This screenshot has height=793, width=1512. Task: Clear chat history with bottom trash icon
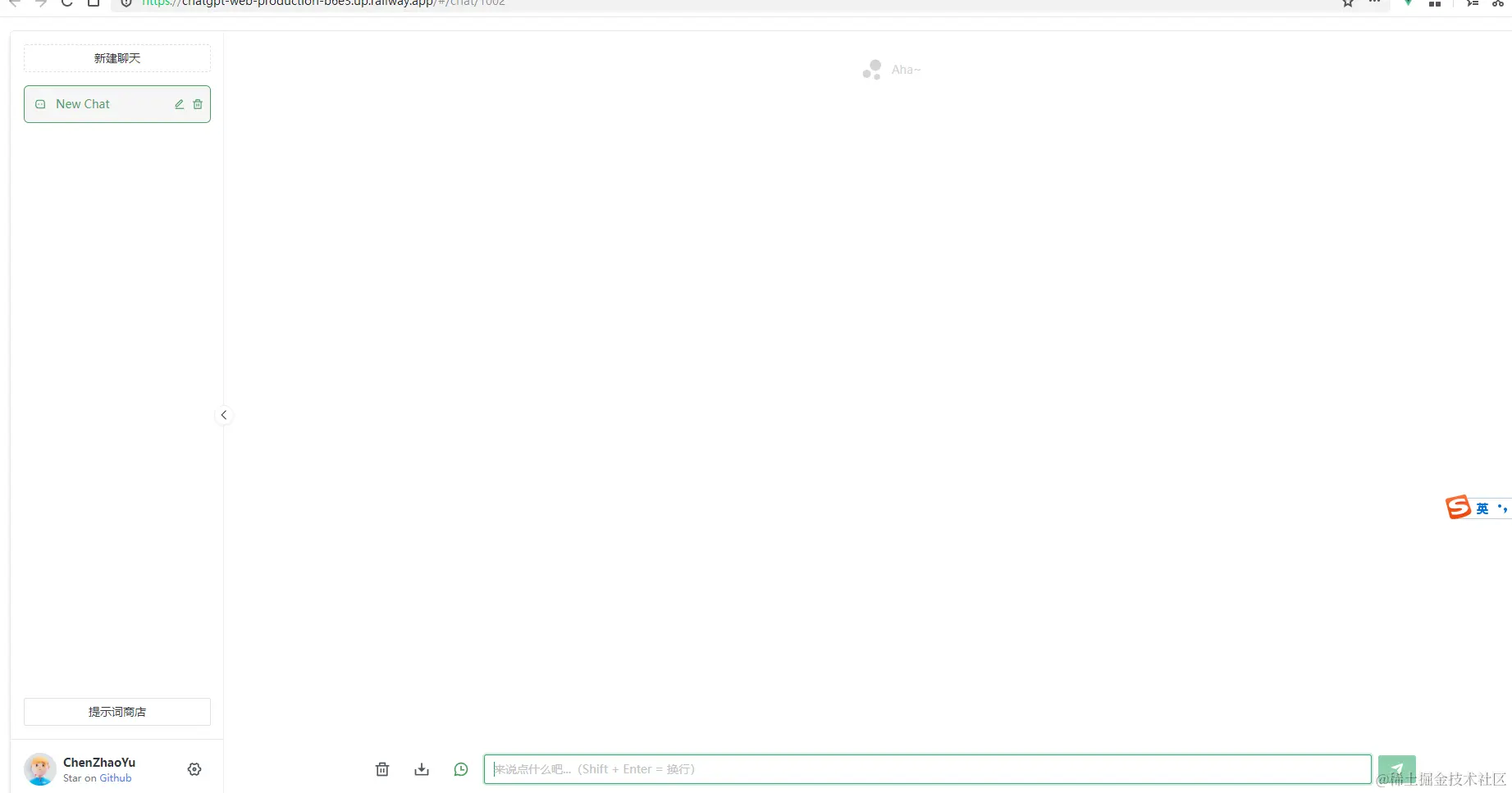382,769
